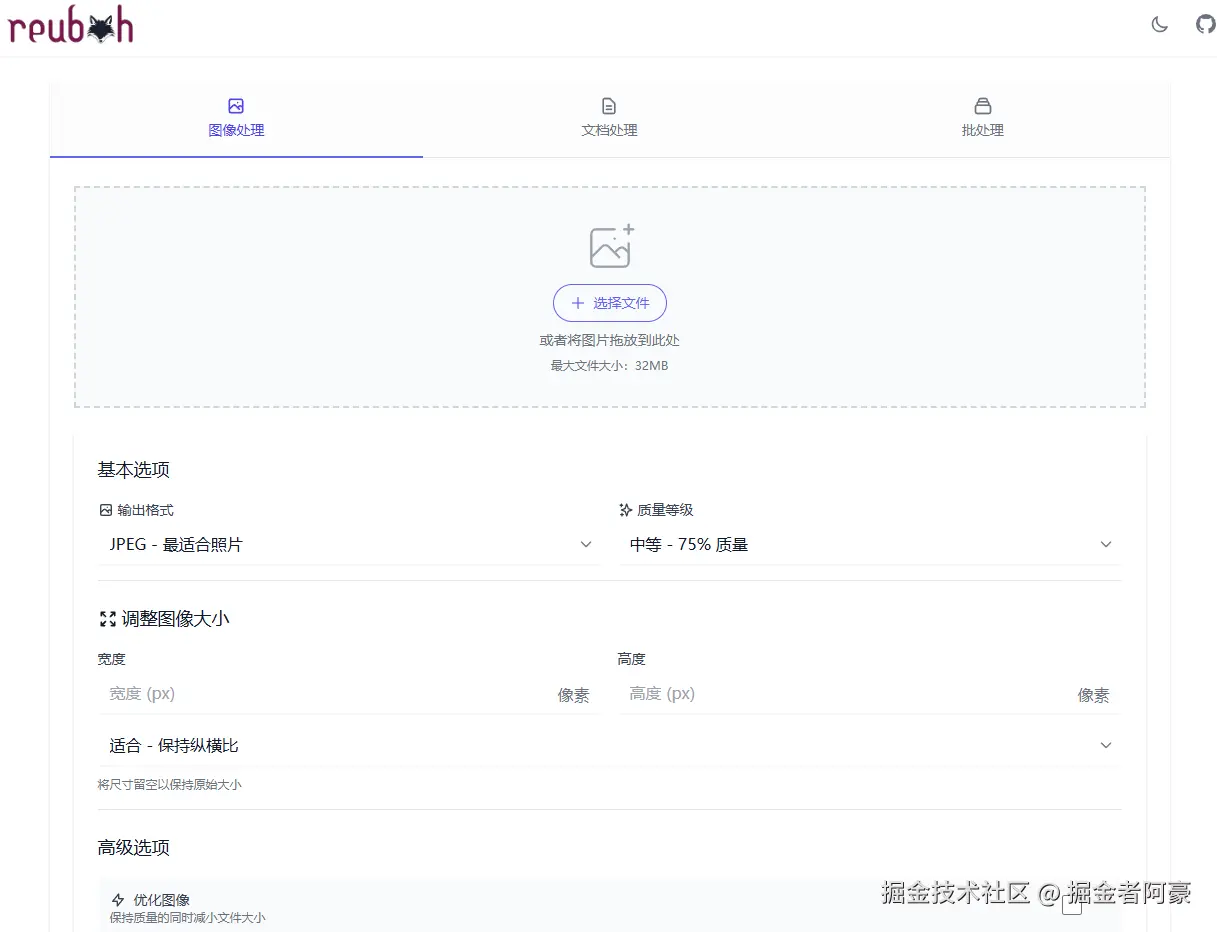
Task: Expand the 适合 - 保持纵横比 fit mode dropdown
Action: [609, 746]
